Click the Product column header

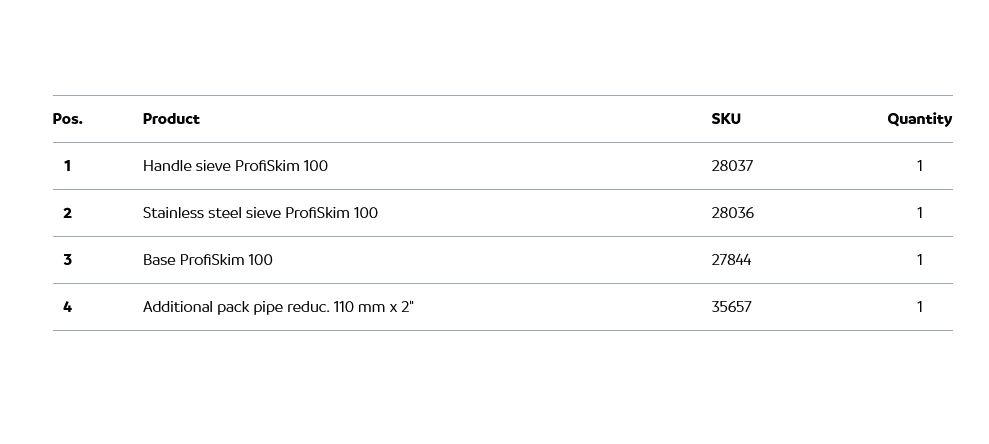(x=171, y=119)
